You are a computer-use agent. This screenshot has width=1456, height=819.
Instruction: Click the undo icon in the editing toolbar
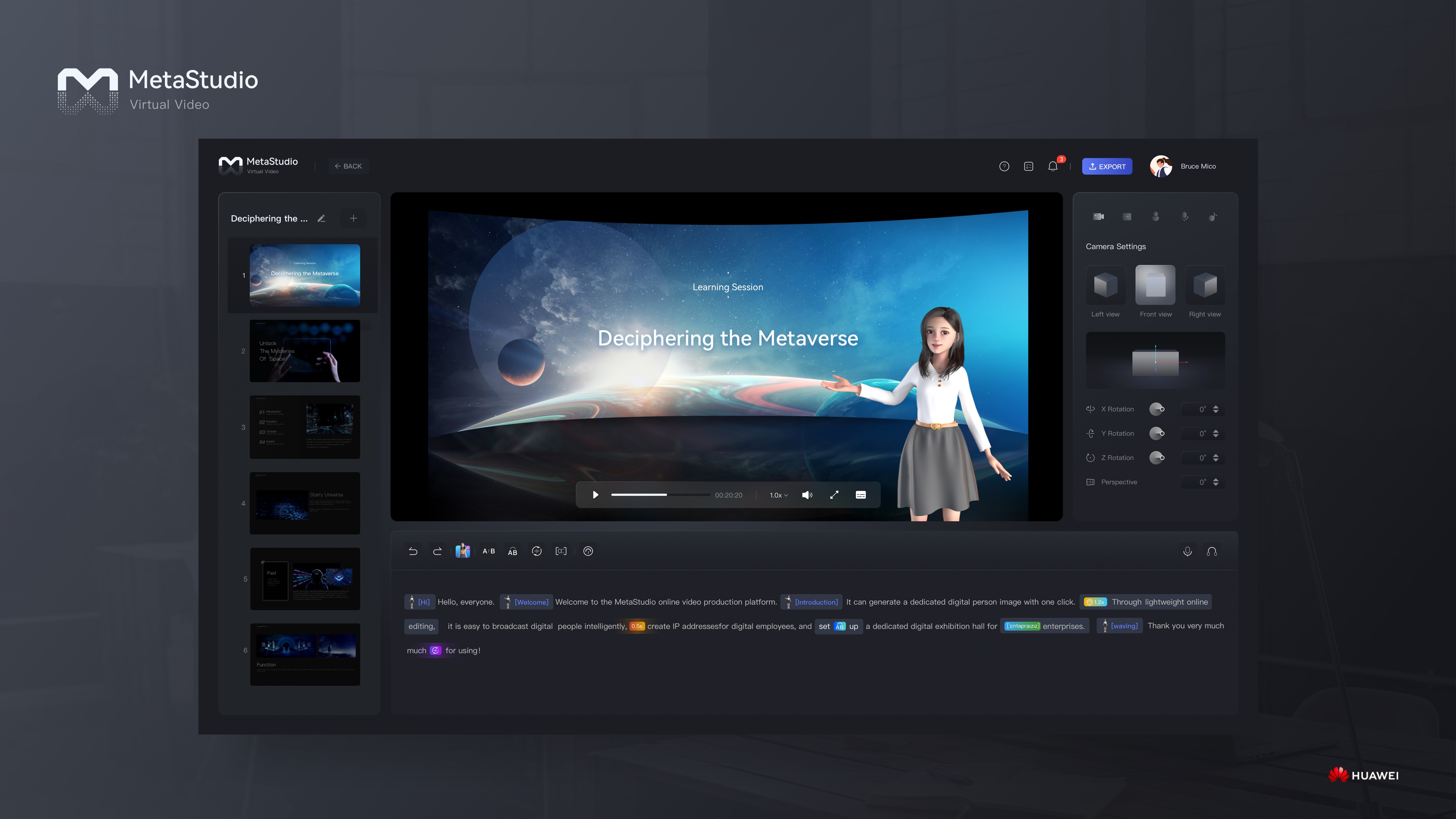(x=413, y=551)
